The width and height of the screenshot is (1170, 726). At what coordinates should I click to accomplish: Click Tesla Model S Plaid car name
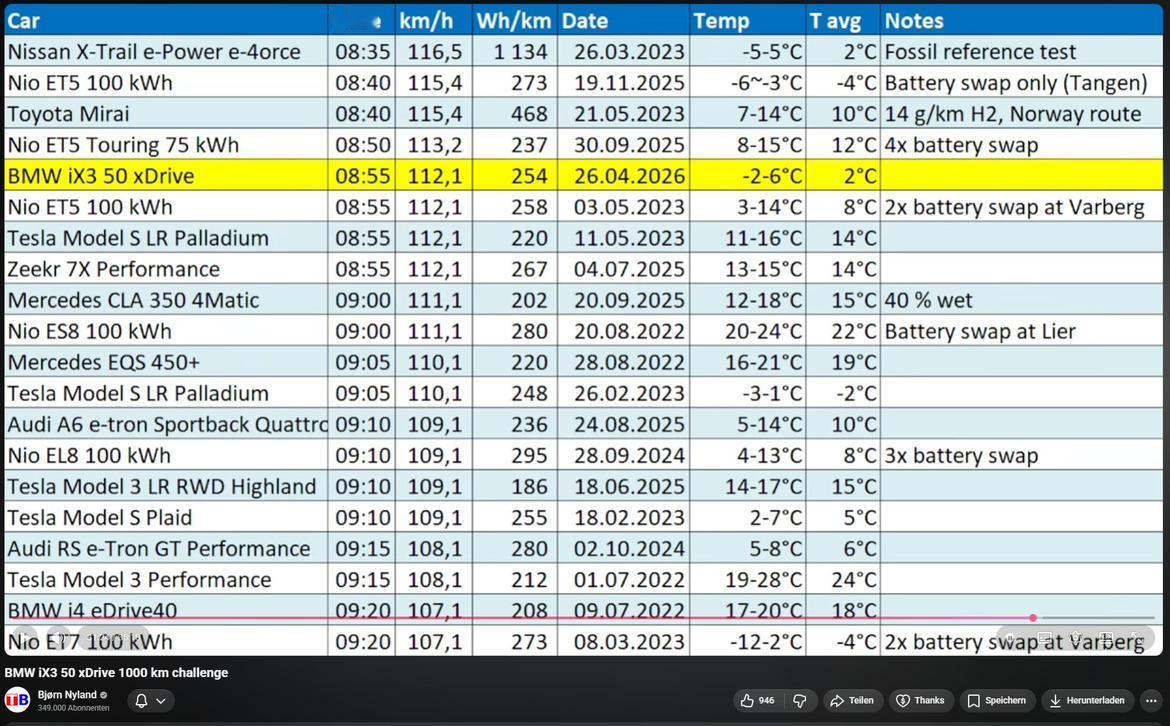tap(100, 518)
